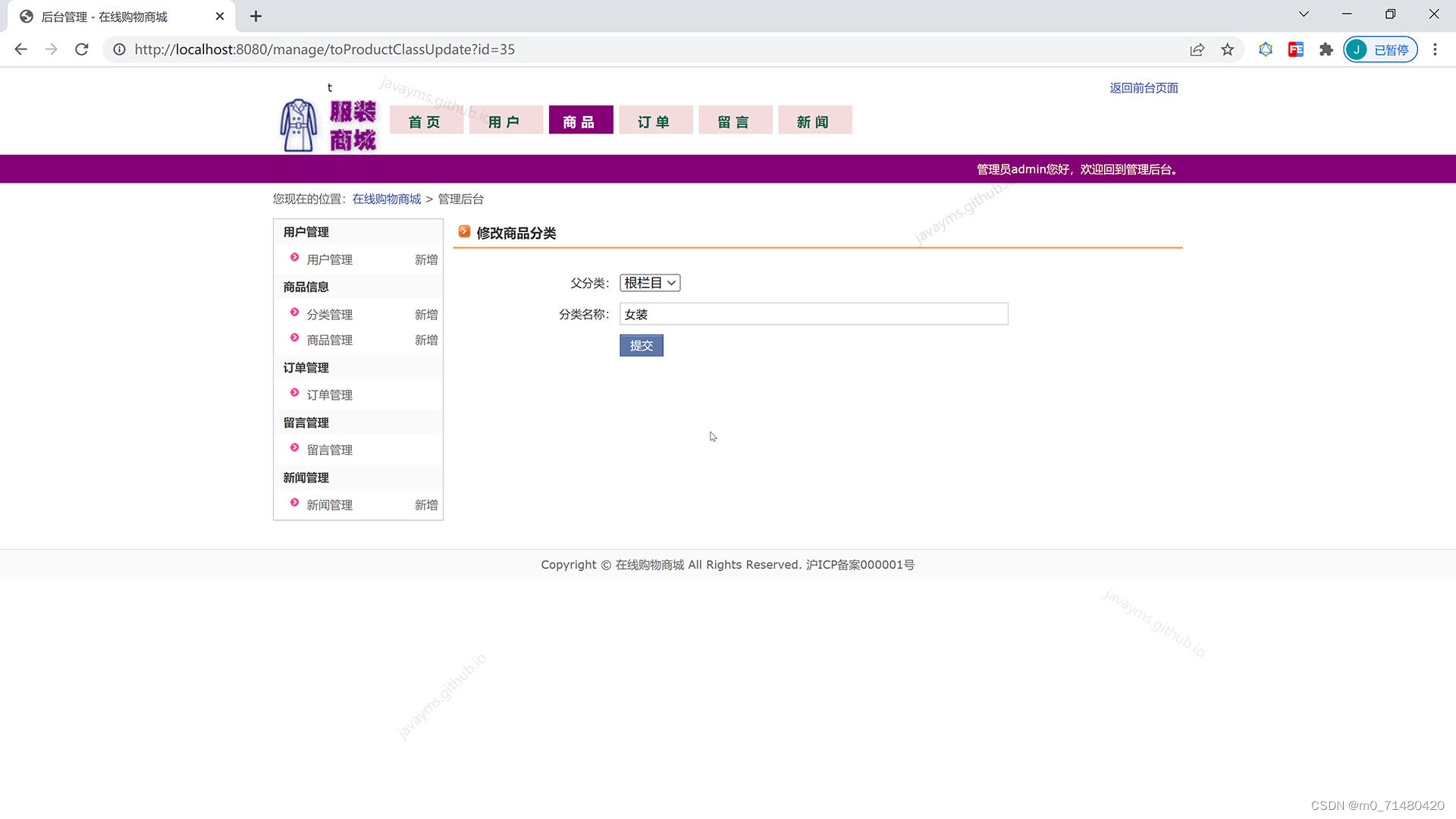Open the extensions puzzle menu

tap(1326, 49)
